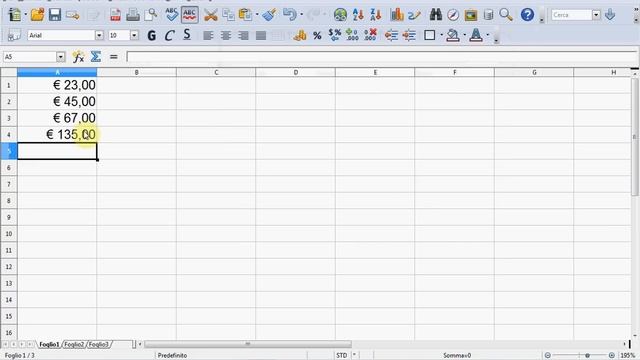Switch to the Foglio2 sheet tab

(74, 344)
